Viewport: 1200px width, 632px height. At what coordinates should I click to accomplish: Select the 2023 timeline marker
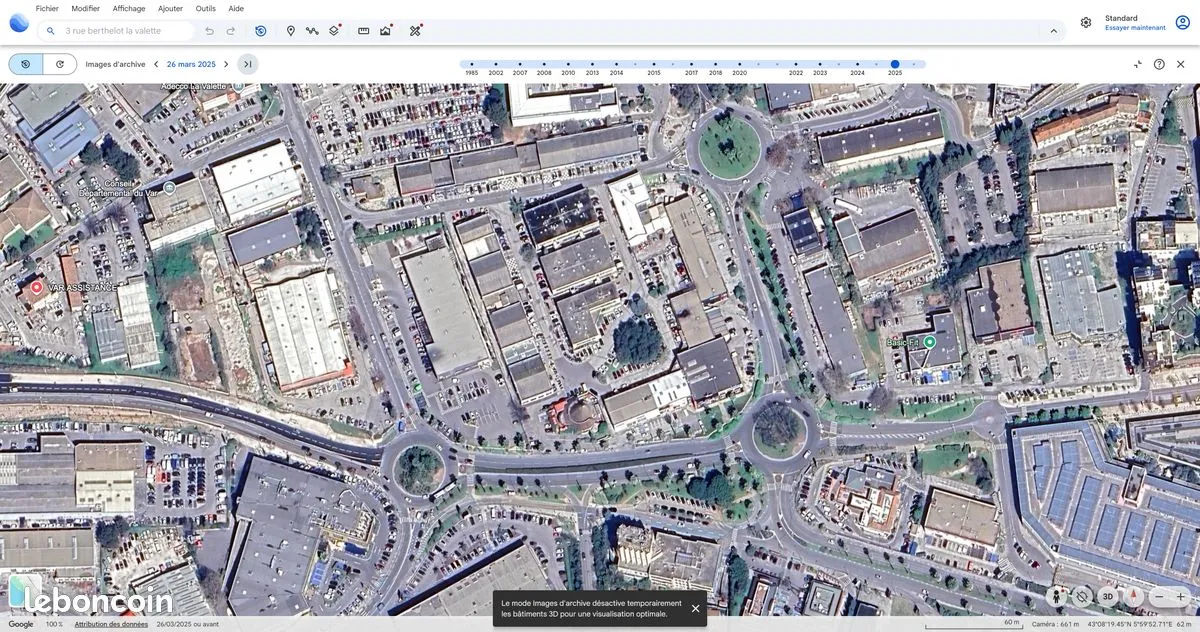coord(820,64)
